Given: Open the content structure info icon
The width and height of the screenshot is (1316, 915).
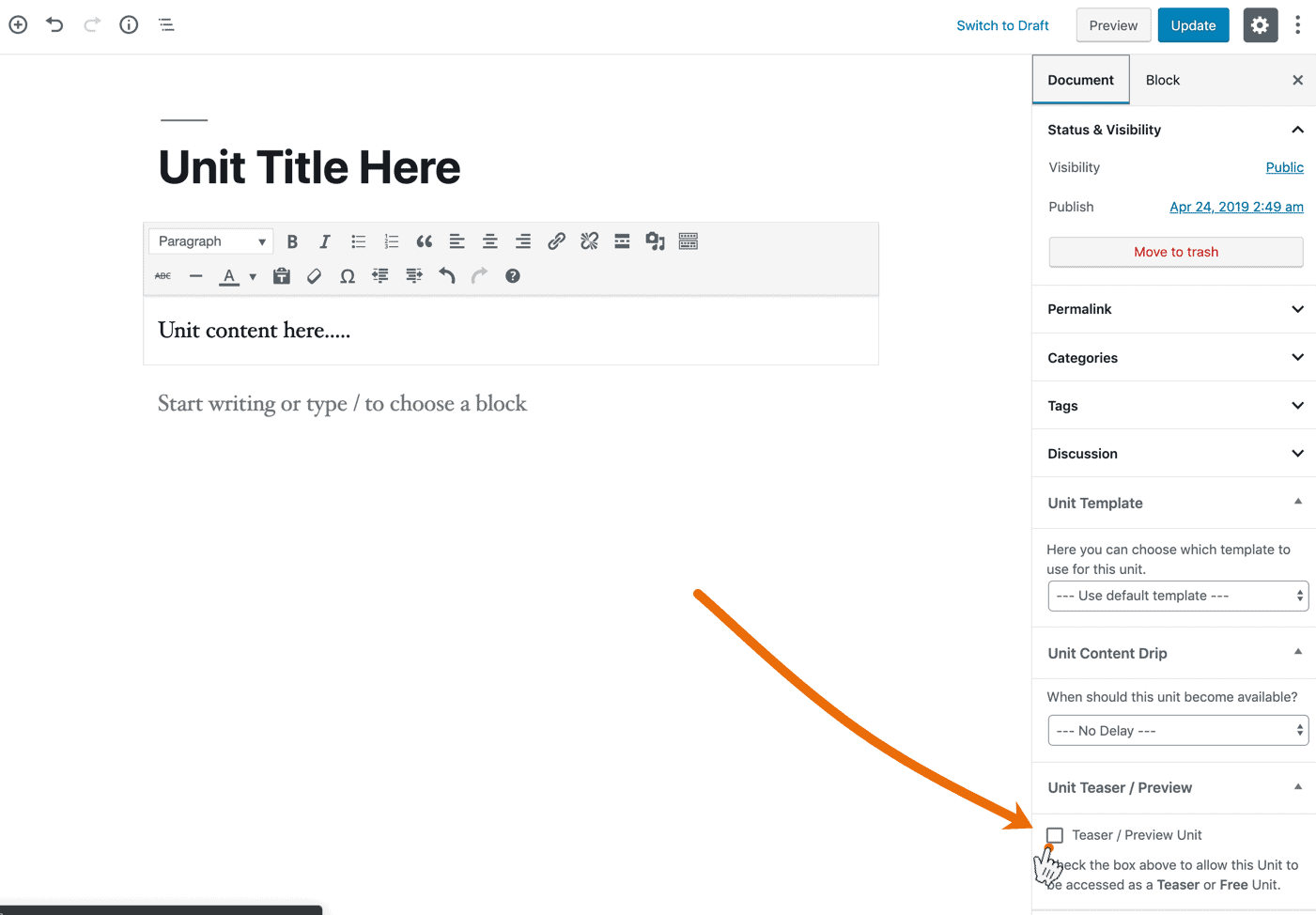Looking at the screenshot, I should click(129, 25).
